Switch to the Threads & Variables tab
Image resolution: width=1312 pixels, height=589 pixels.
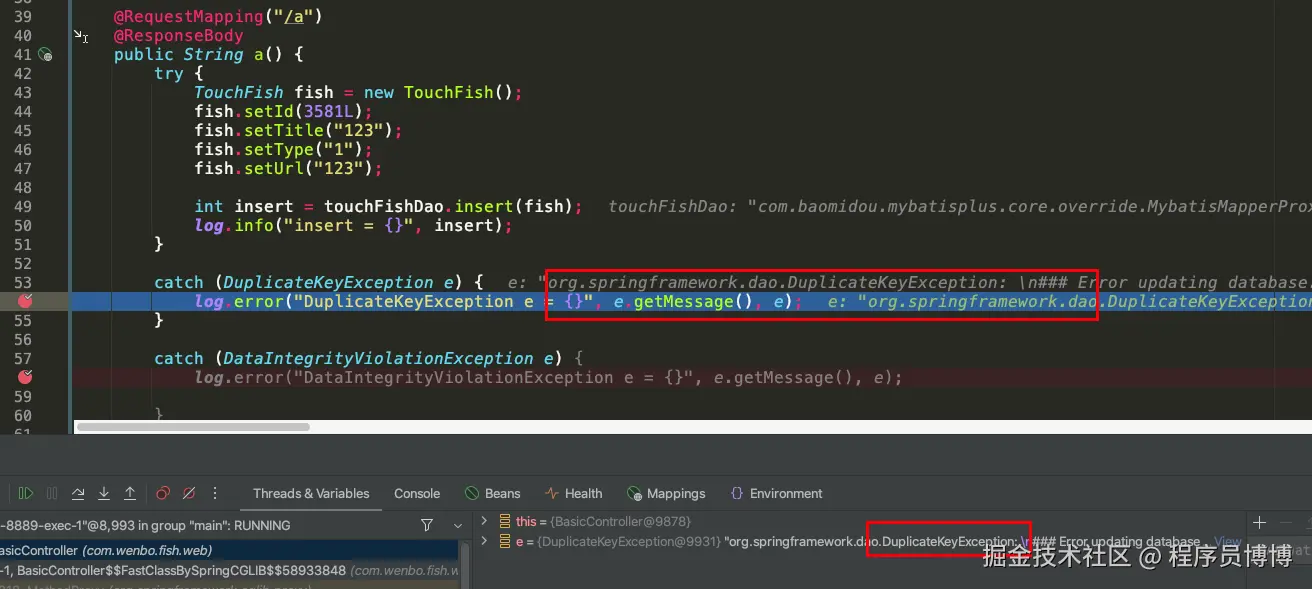[311, 494]
